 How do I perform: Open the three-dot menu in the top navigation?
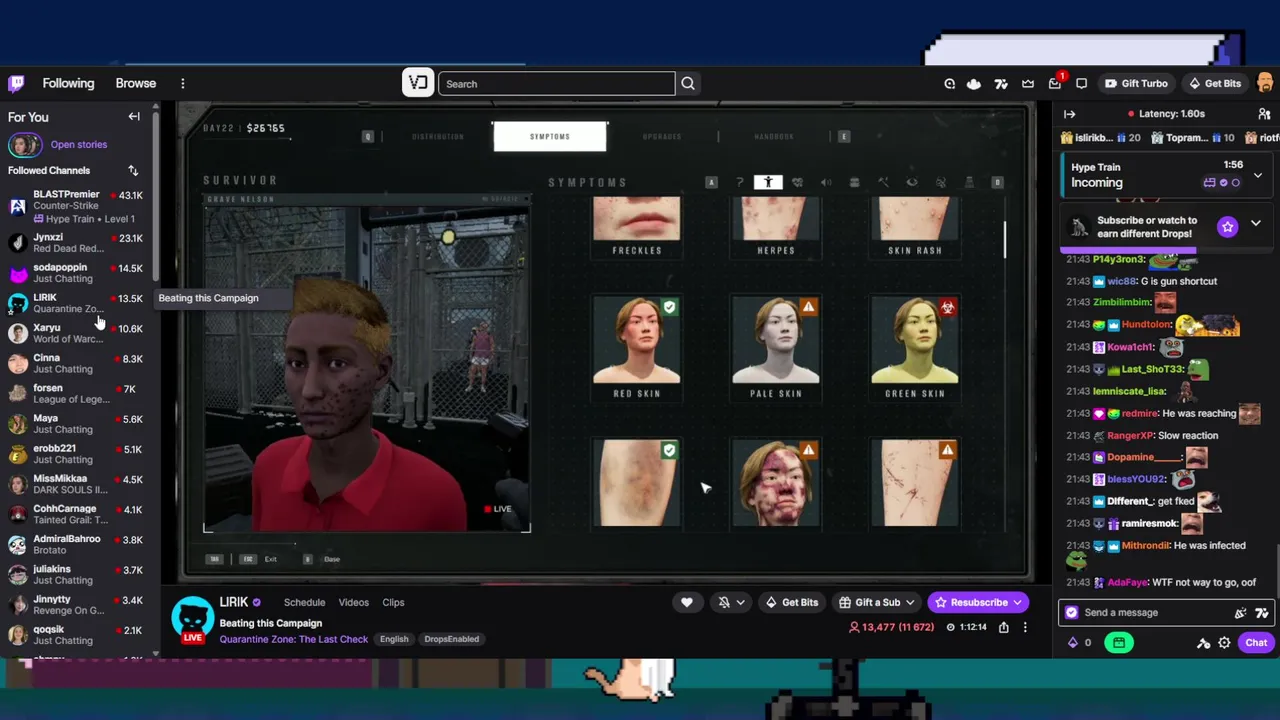click(183, 84)
